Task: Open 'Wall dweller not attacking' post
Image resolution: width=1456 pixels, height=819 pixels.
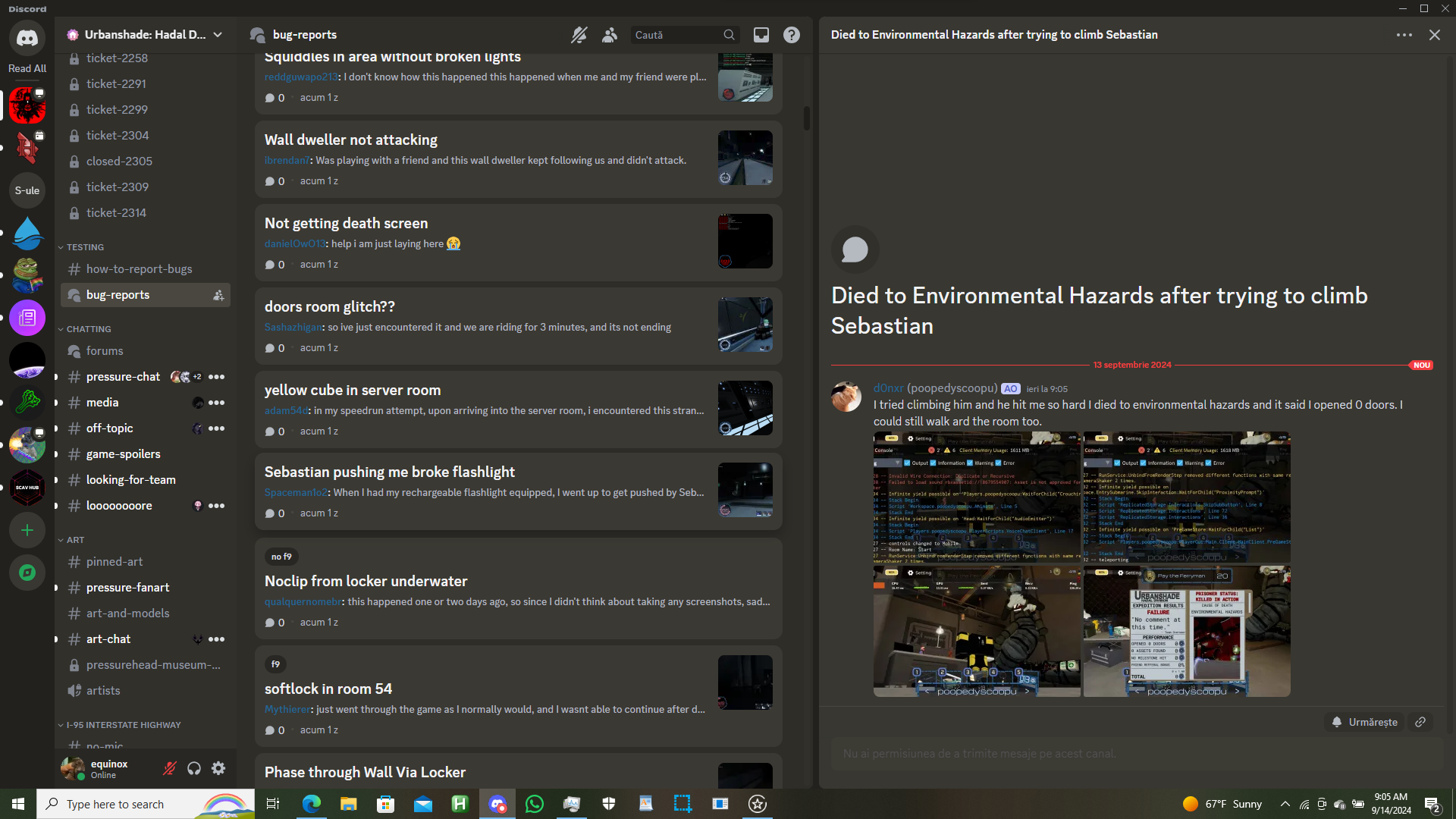Action: coord(350,140)
